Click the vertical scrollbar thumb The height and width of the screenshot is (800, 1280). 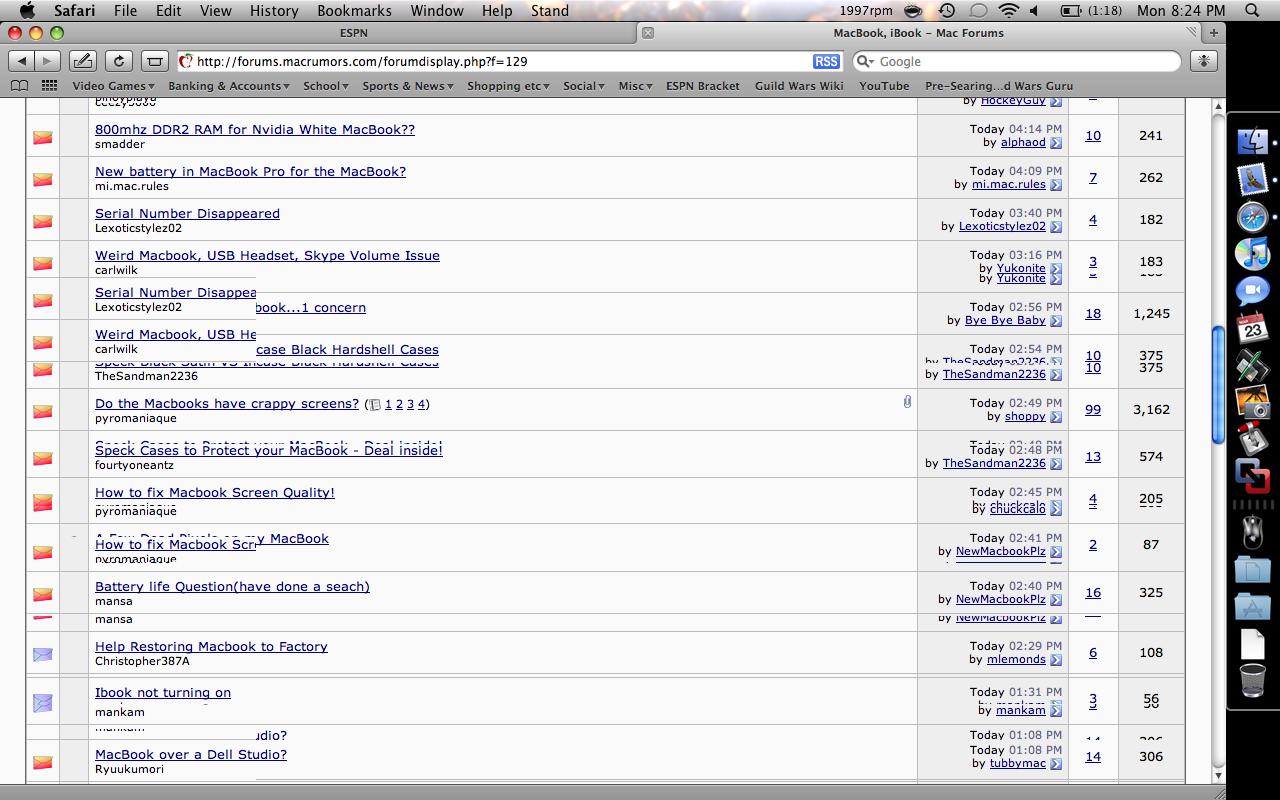coord(1218,384)
